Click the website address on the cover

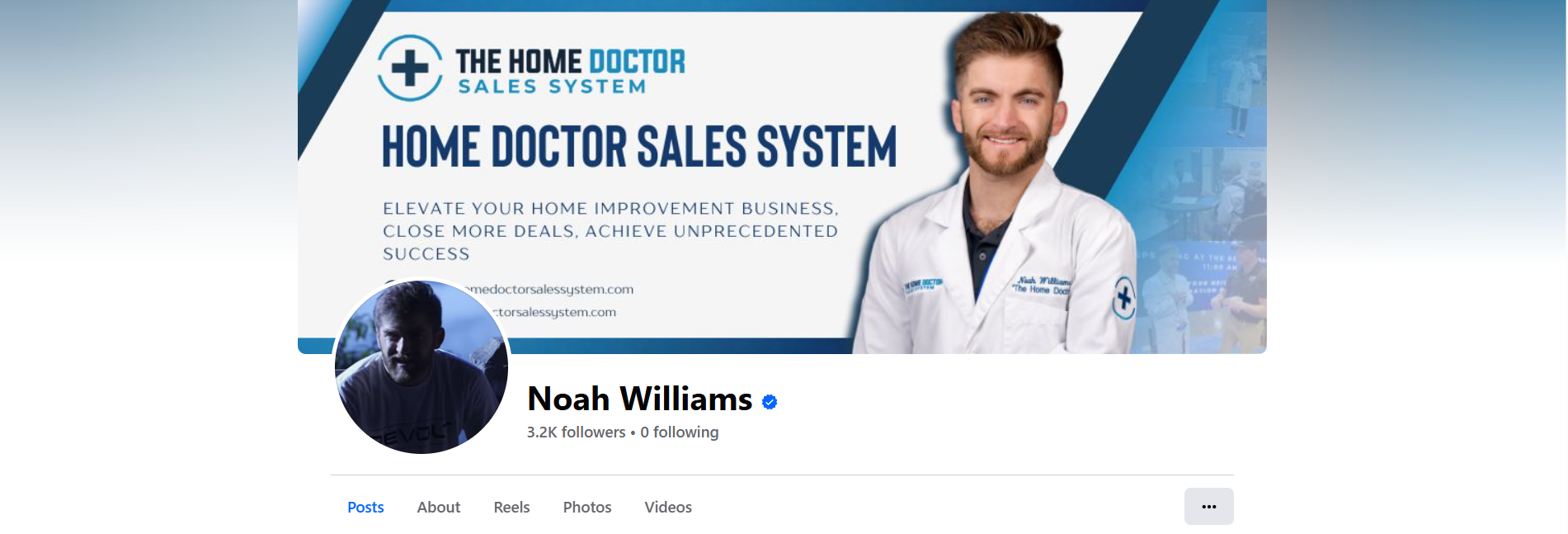pyautogui.click(x=549, y=289)
